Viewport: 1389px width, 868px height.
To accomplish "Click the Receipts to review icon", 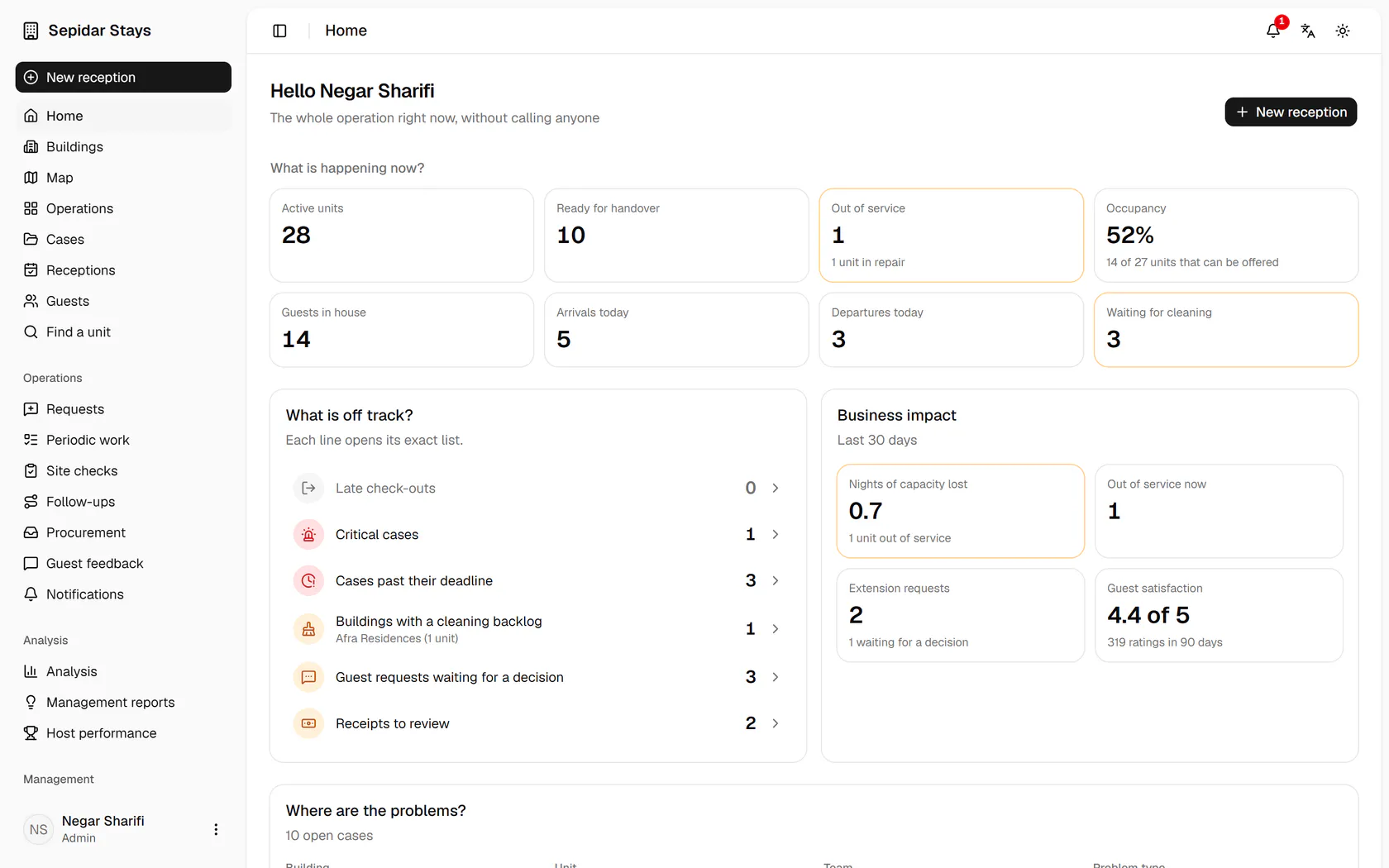I will [x=308, y=723].
